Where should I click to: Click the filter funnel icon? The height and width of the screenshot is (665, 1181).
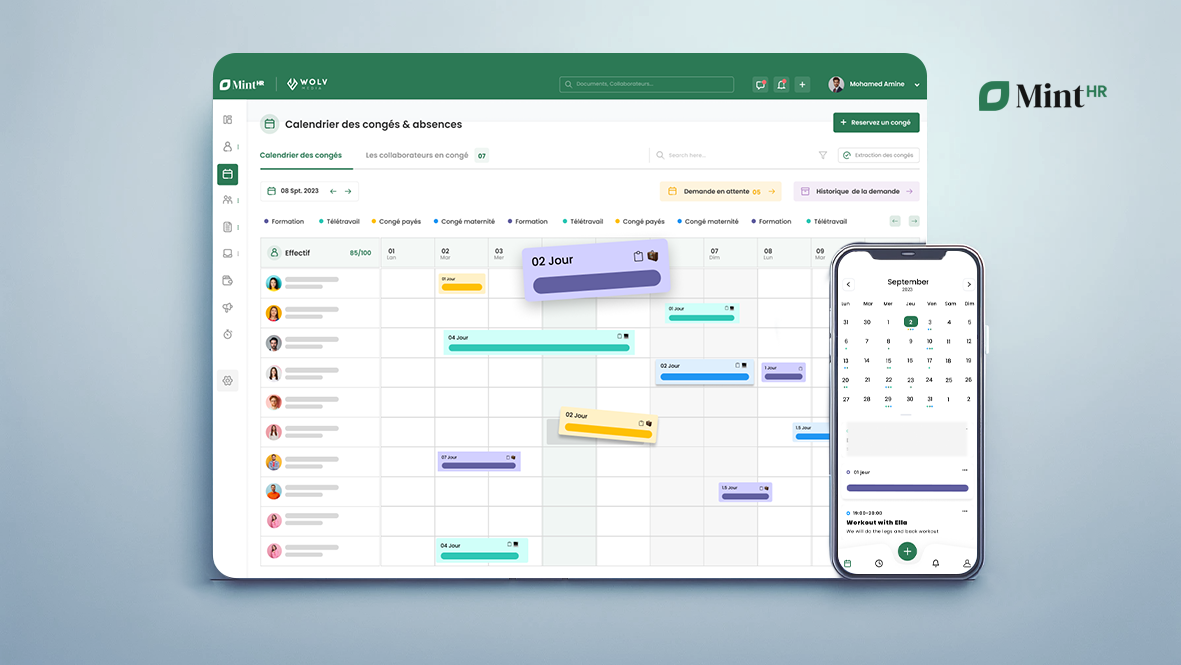tap(823, 155)
